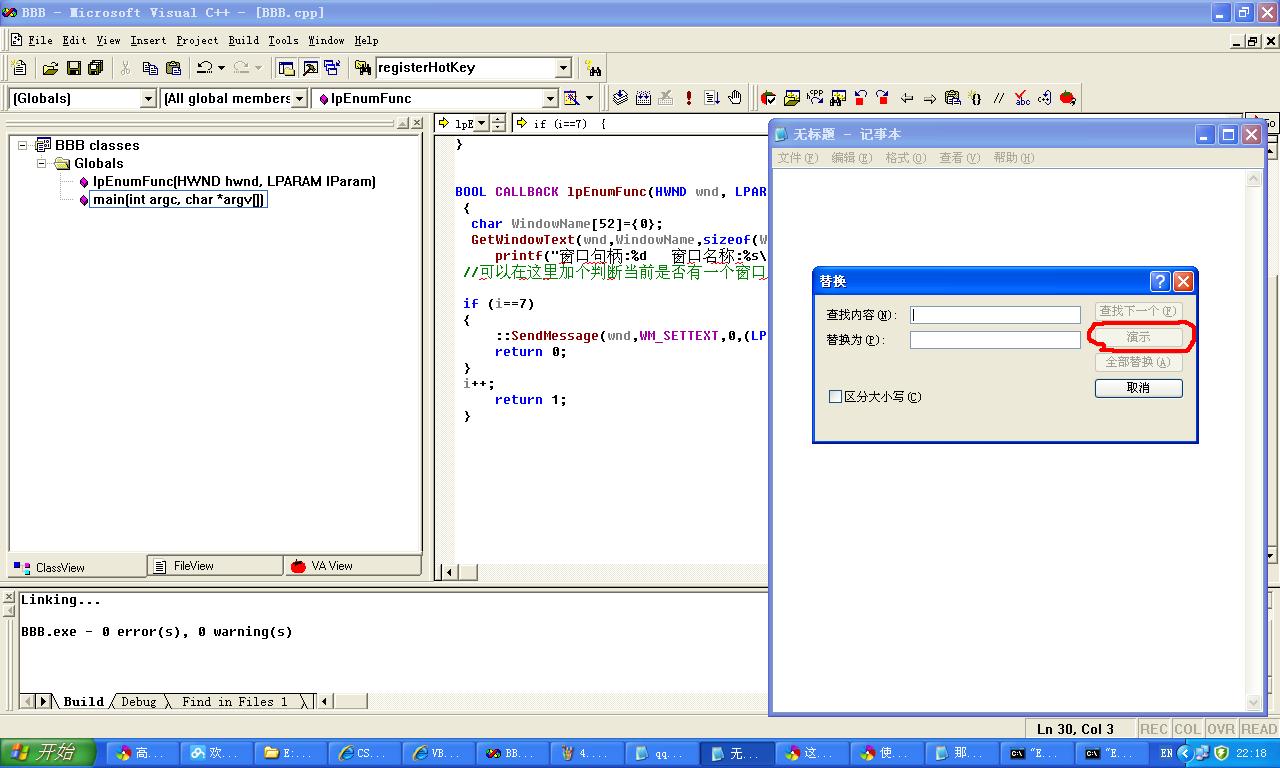Click the 演示 button in Replace dialog

[x=1139, y=337]
